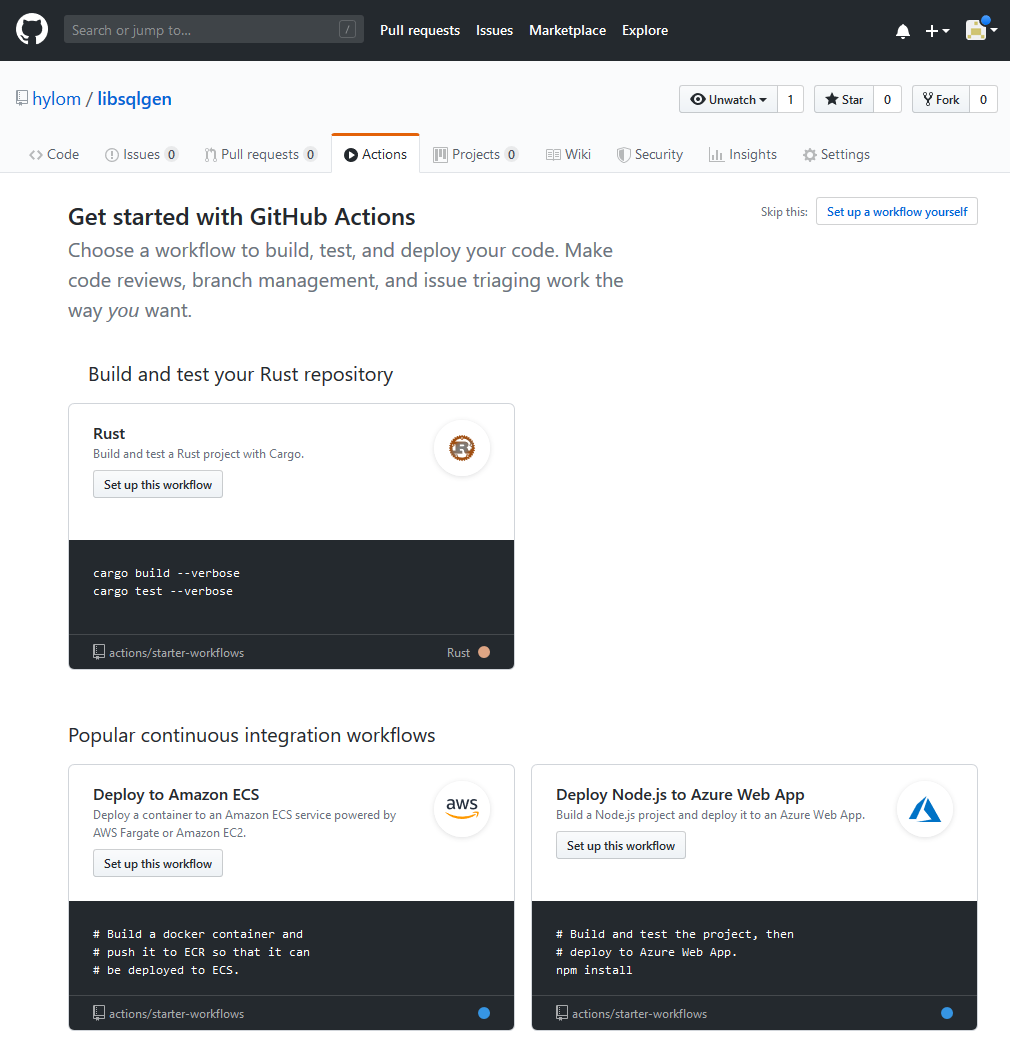Click the star count 0
Screen dimensions: 1010x1039
[x=887, y=99]
